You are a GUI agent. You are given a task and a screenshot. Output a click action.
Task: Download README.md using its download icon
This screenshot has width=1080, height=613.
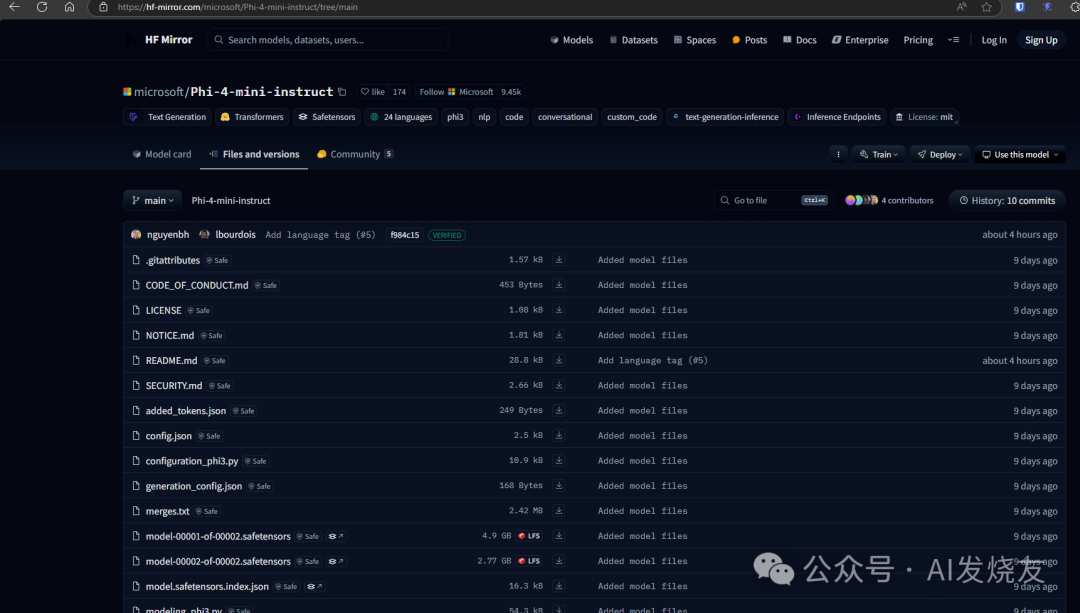(559, 360)
